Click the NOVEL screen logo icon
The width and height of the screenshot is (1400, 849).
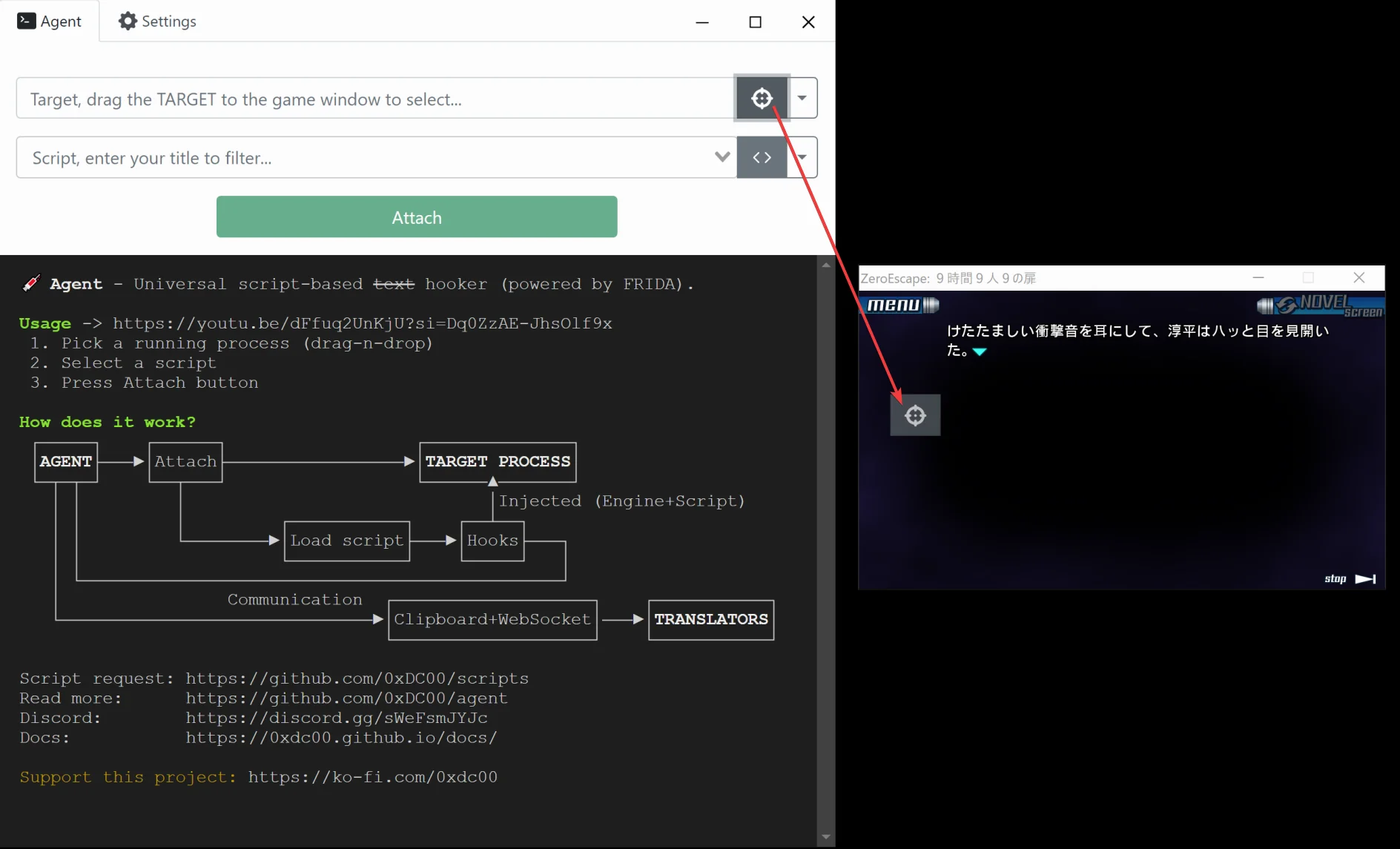pyautogui.click(x=1320, y=305)
